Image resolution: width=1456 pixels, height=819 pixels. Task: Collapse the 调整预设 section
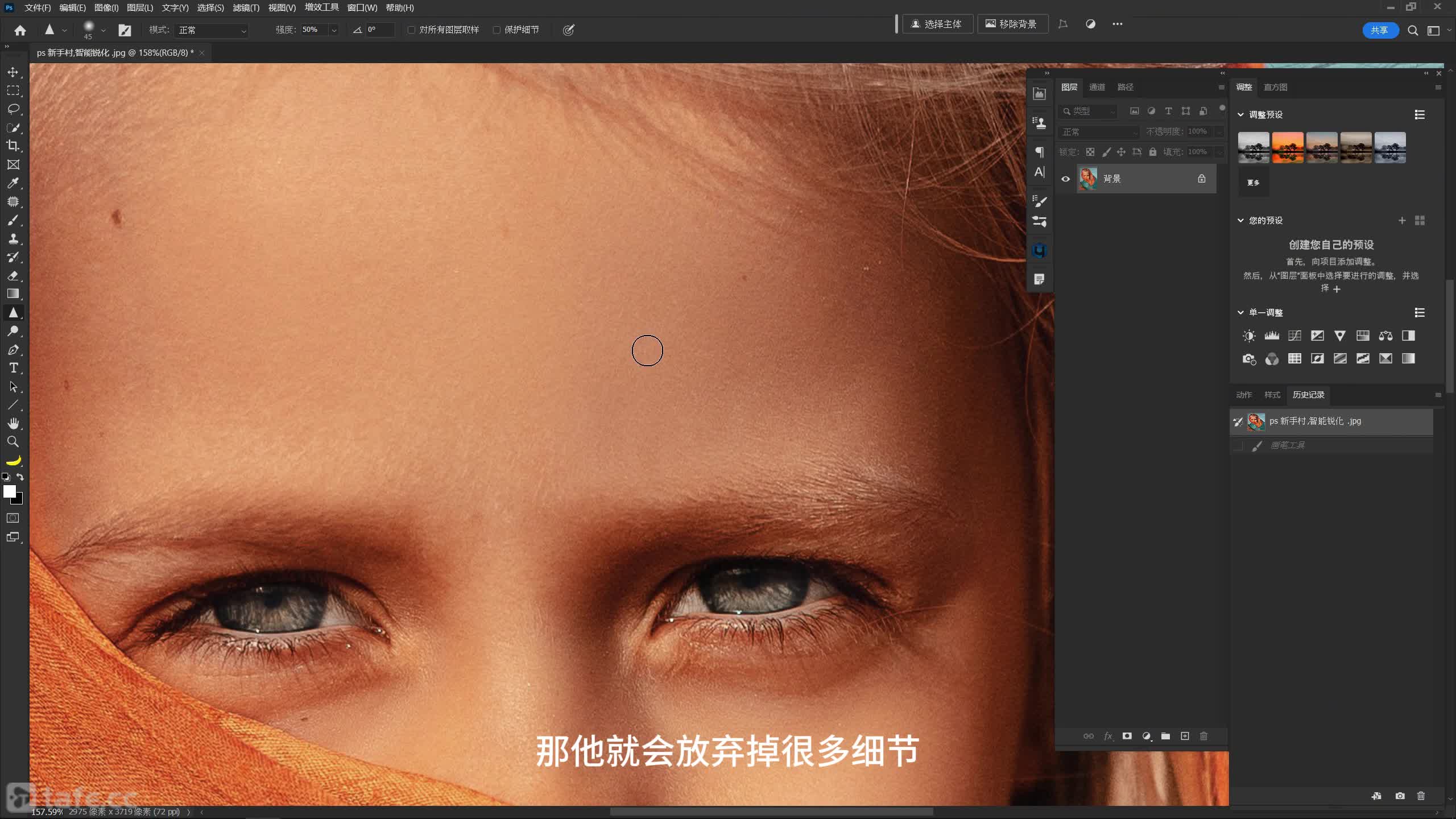coord(1240,115)
